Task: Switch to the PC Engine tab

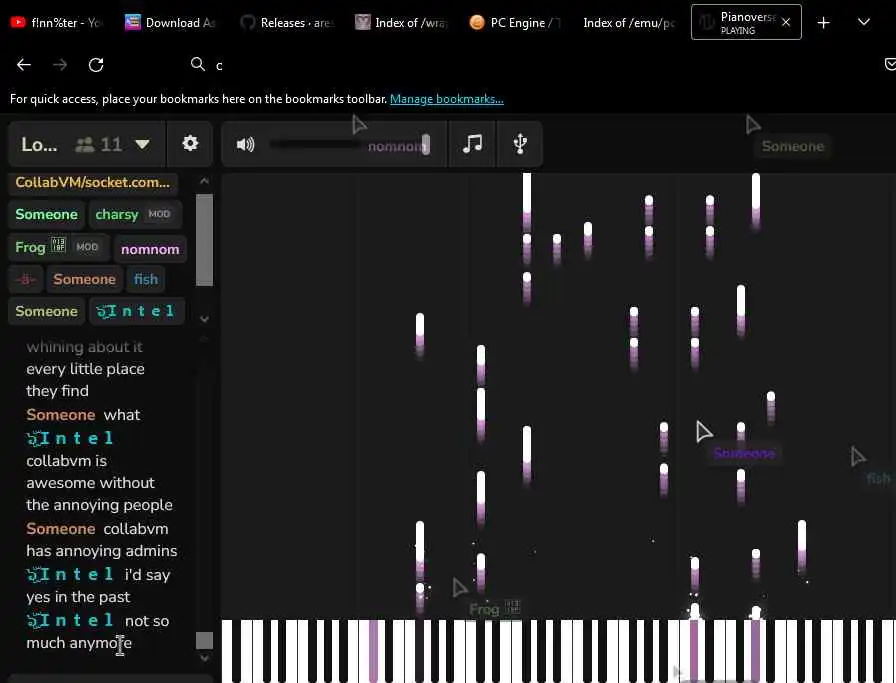Action: click(x=517, y=22)
